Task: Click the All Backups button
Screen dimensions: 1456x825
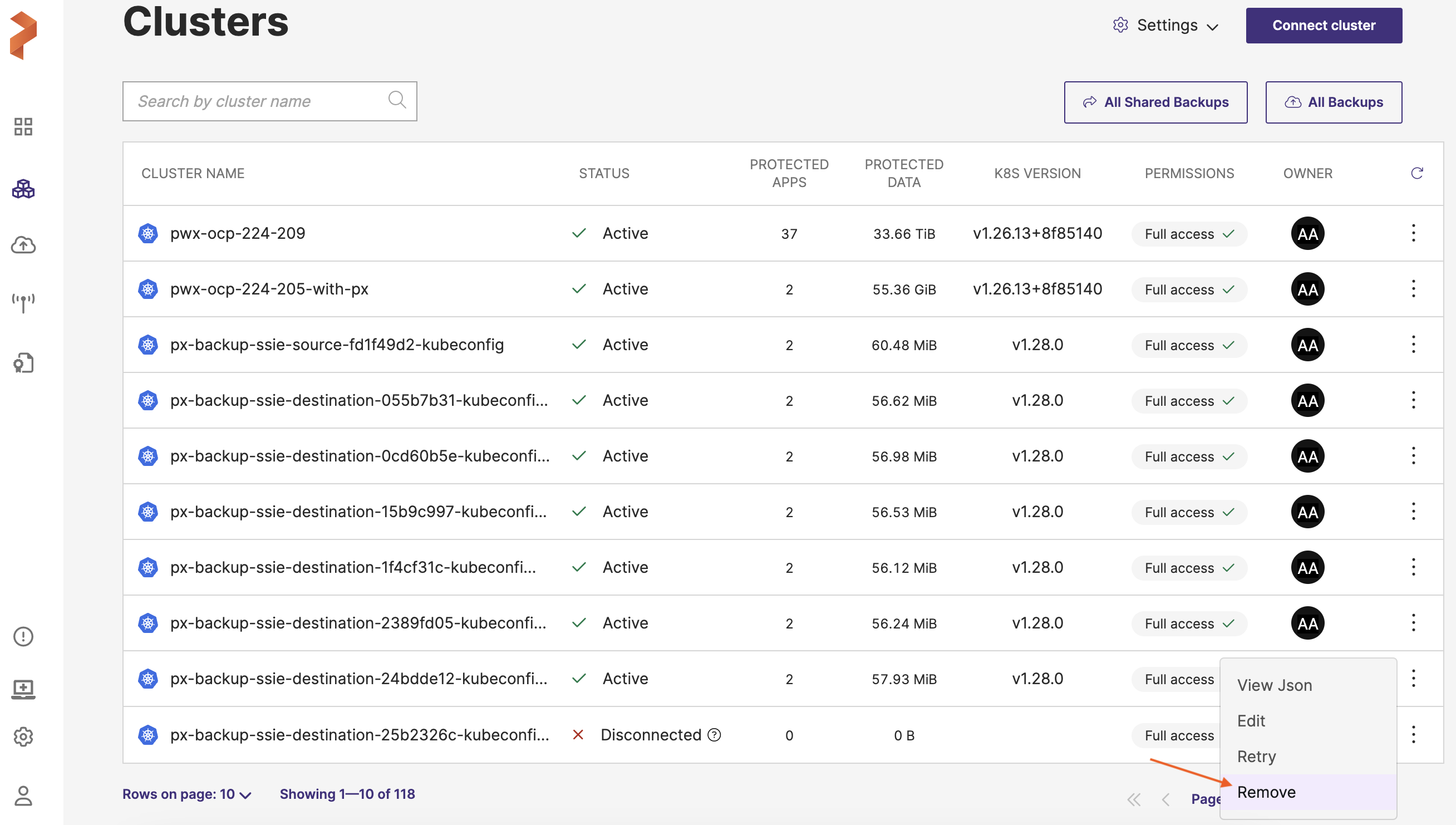Action: (x=1333, y=102)
